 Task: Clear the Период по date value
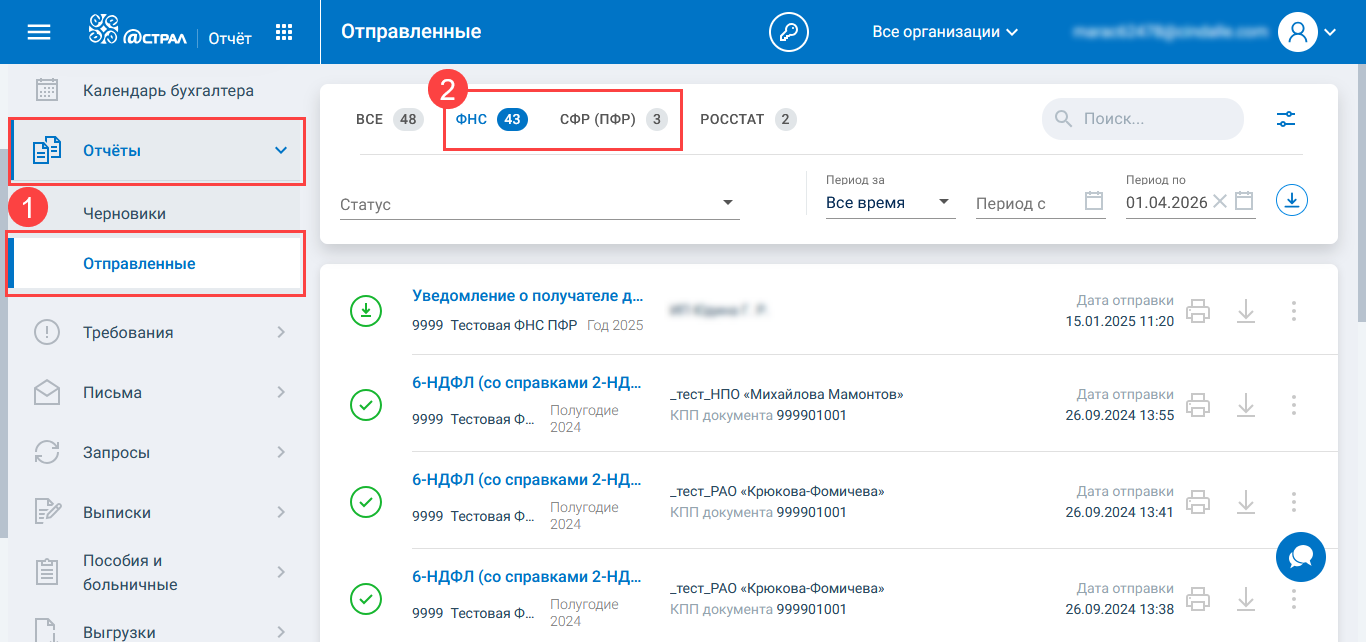tap(1219, 202)
